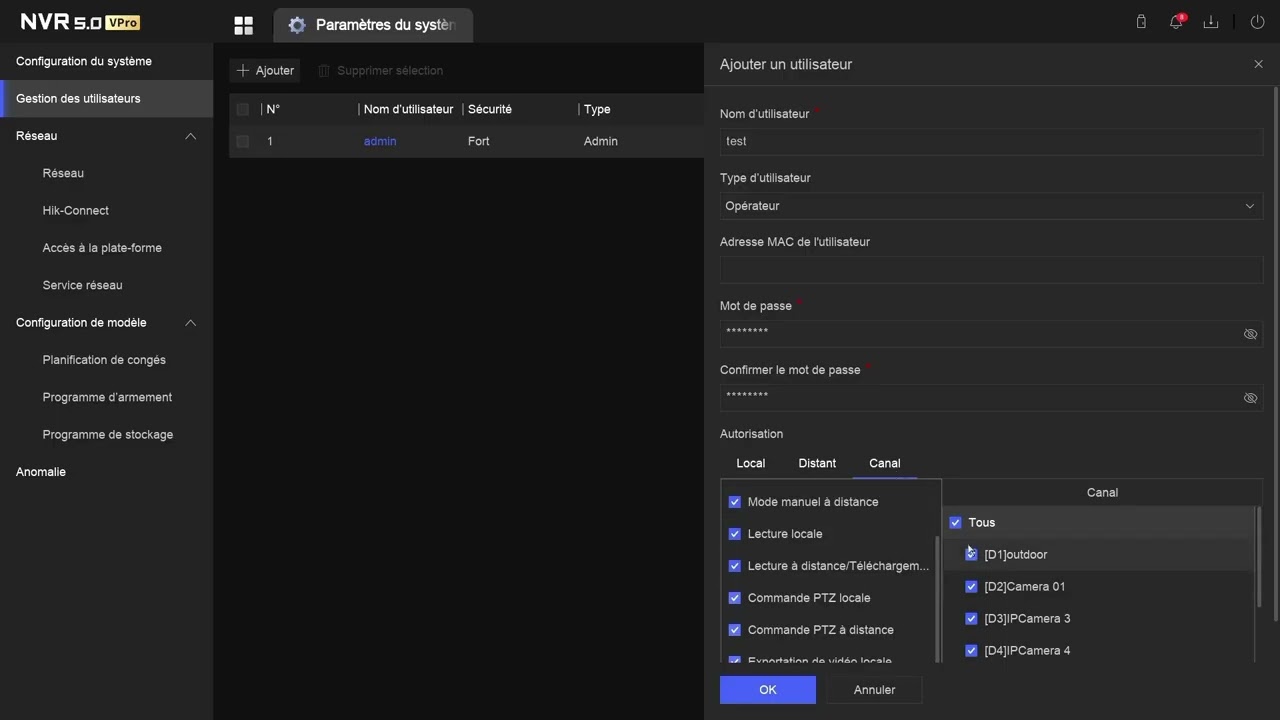Click the Sécurité column header
This screenshot has width=1280, height=720.
point(490,109)
